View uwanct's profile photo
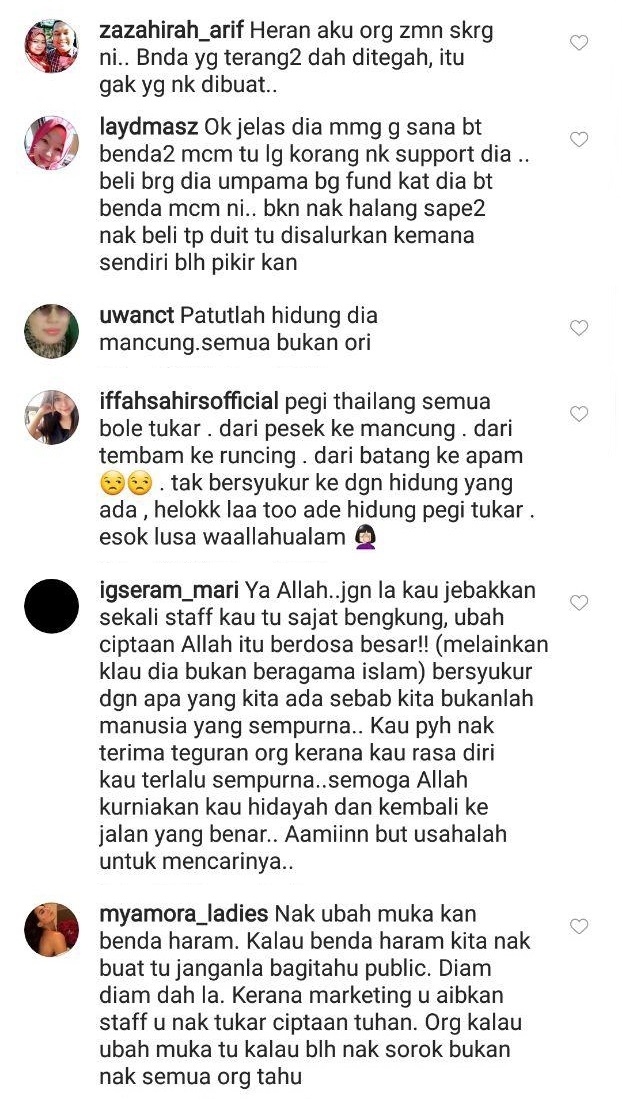Viewport: 622px width, 1099px height. [x=51, y=331]
